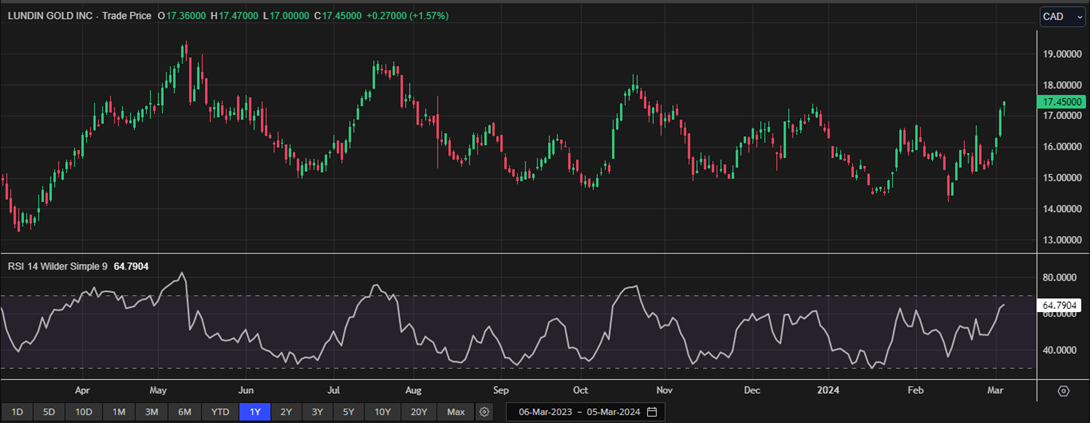Viewport: 1090px width, 423px height.
Task: Click the Aug label on time axis
Action: tap(414, 390)
